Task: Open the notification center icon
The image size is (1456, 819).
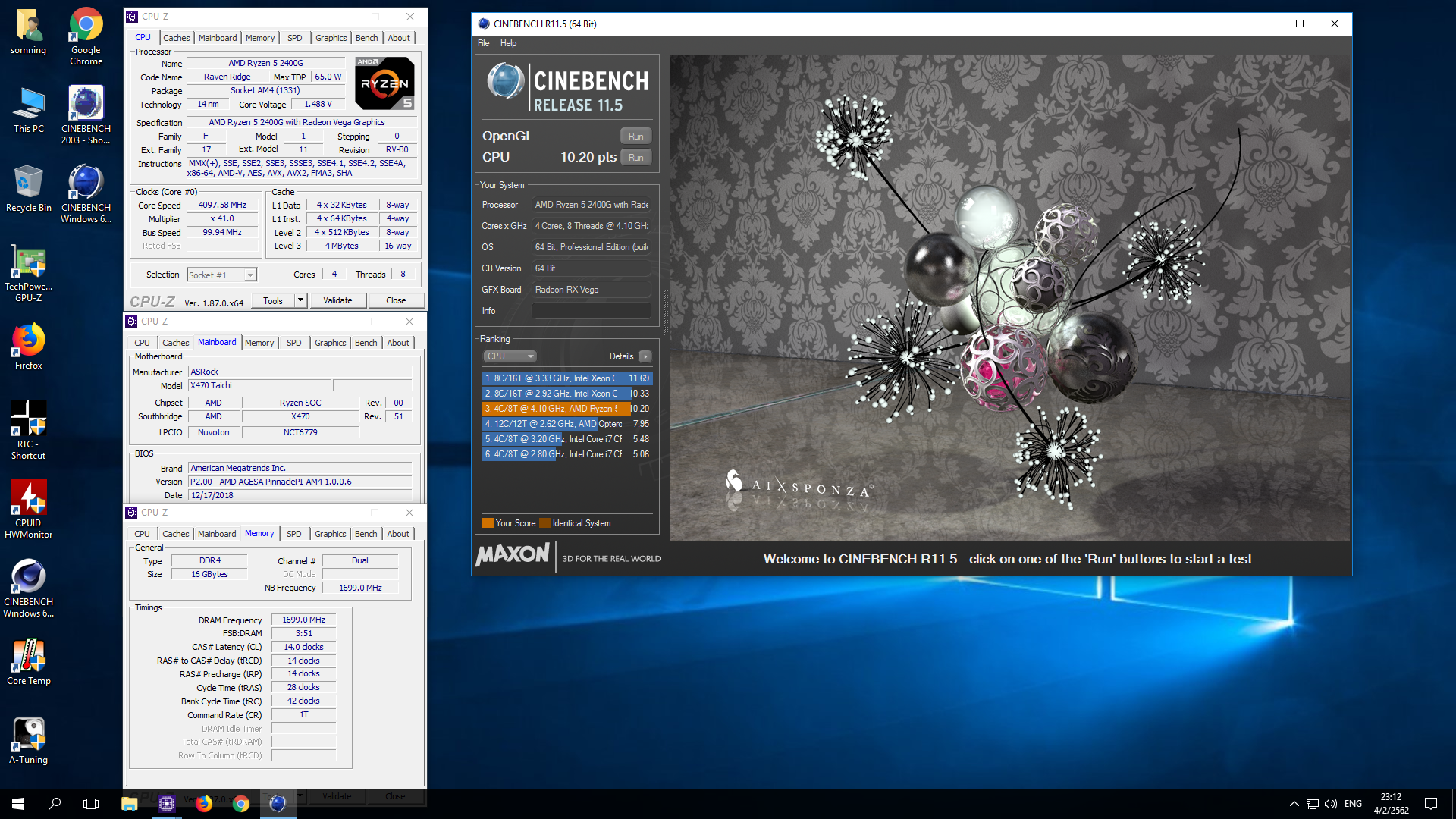Action: [x=1431, y=804]
